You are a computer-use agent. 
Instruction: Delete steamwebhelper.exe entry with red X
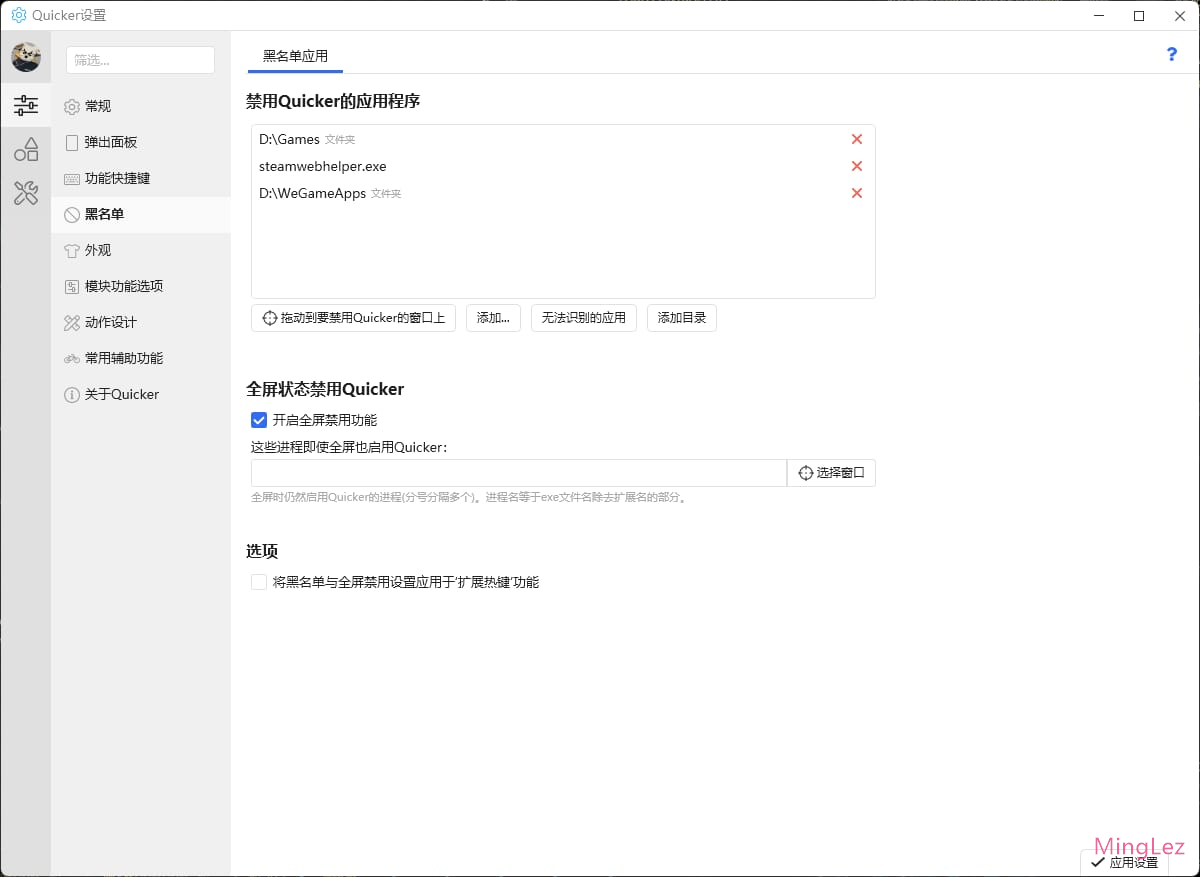(856, 166)
